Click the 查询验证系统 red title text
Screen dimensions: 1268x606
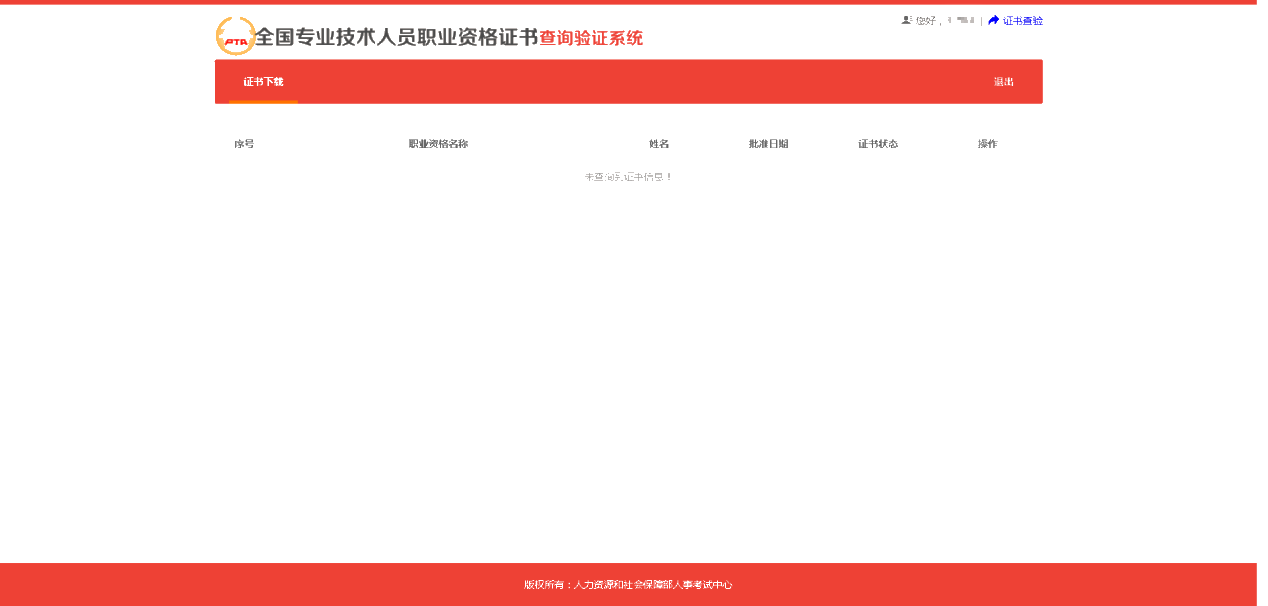point(591,38)
